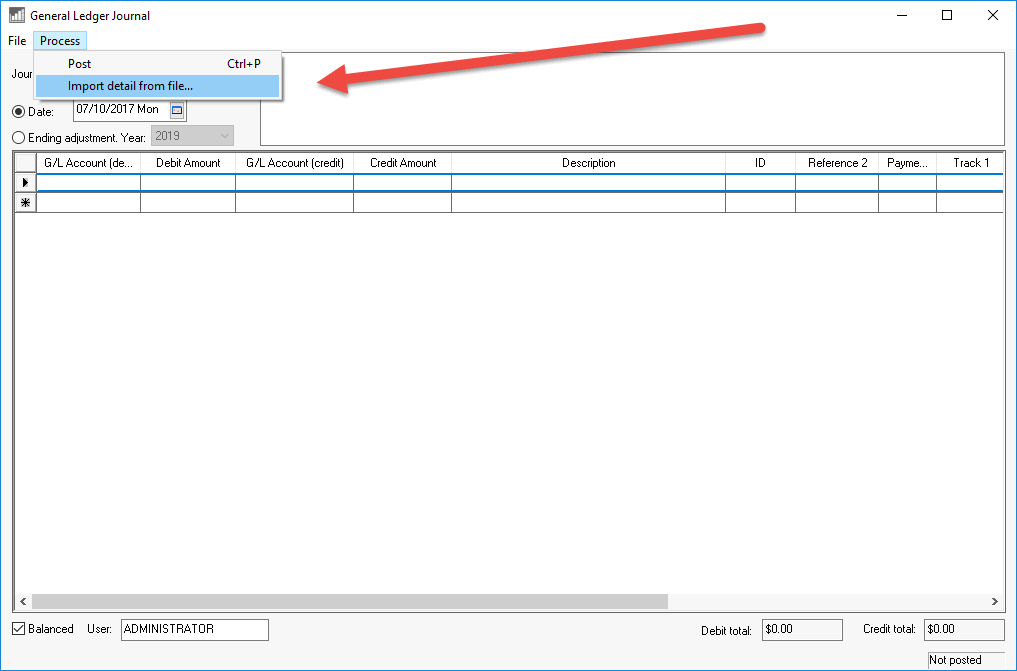Click the Description column header
The image size is (1017, 671).
[x=588, y=163]
